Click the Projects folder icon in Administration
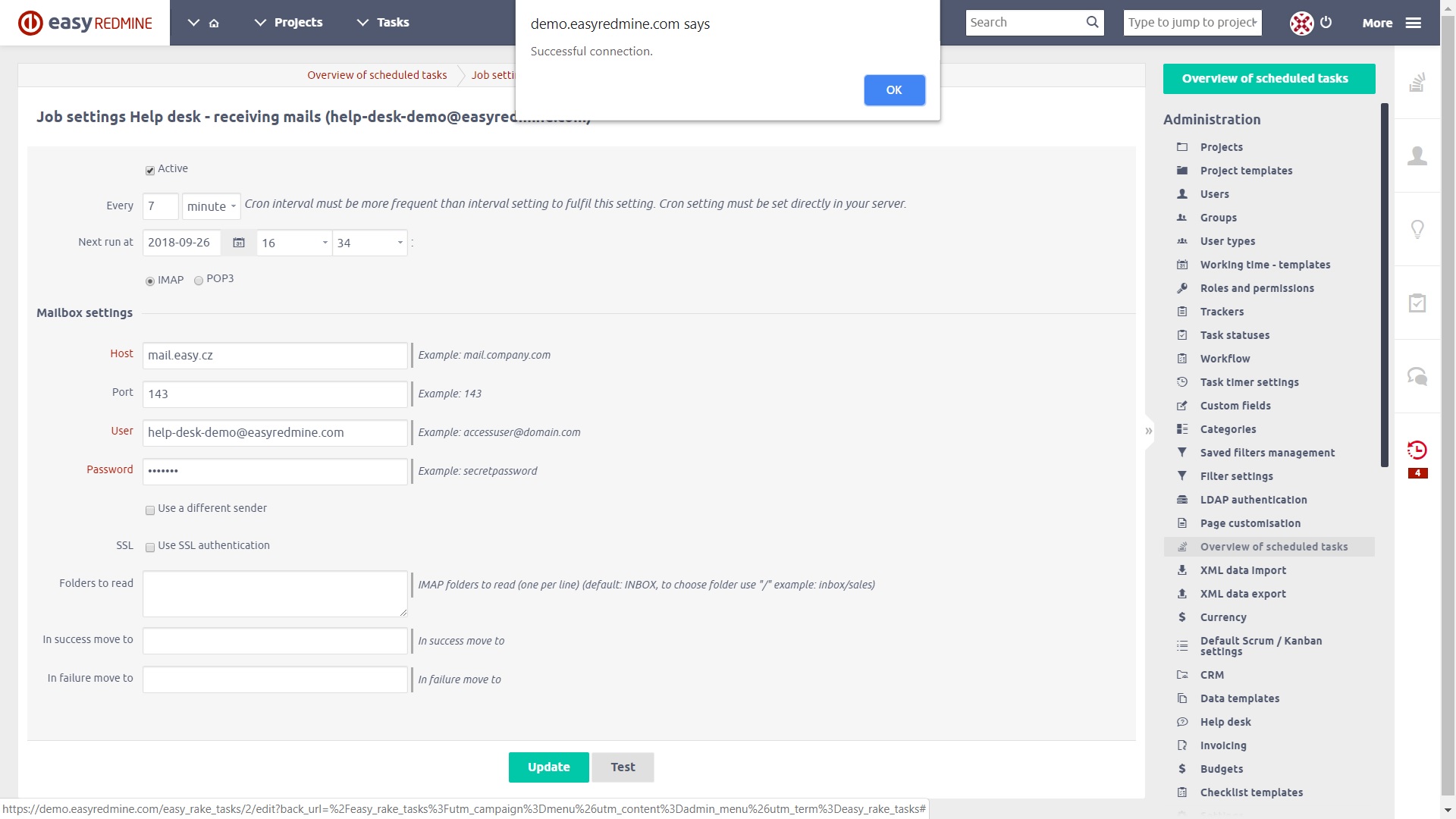The width and height of the screenshot is (1456, 819). point(1182,147)
